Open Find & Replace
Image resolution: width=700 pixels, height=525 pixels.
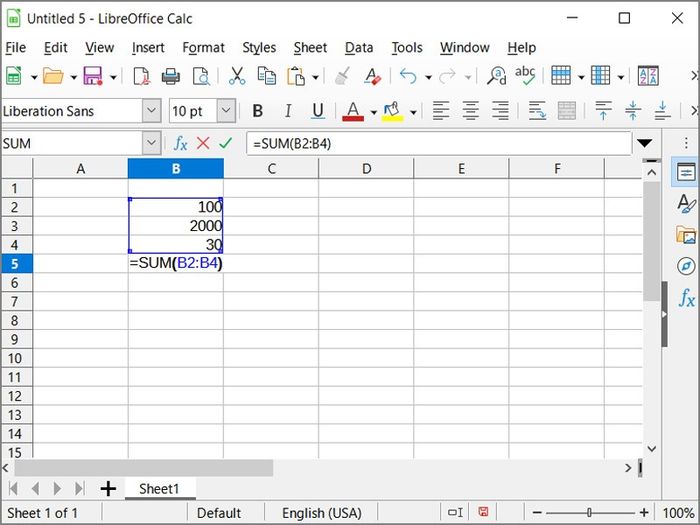[x=496, y=76]
